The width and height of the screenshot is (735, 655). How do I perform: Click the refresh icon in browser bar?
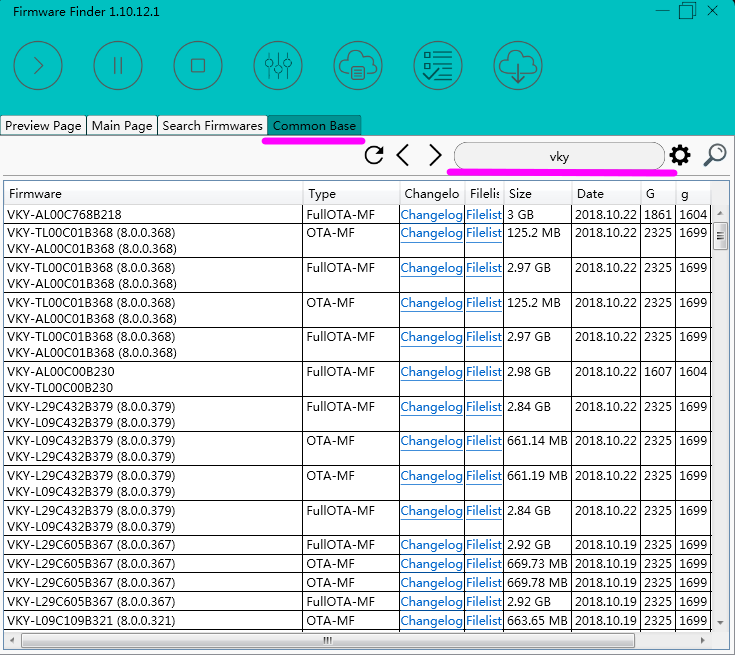(374, 155)
